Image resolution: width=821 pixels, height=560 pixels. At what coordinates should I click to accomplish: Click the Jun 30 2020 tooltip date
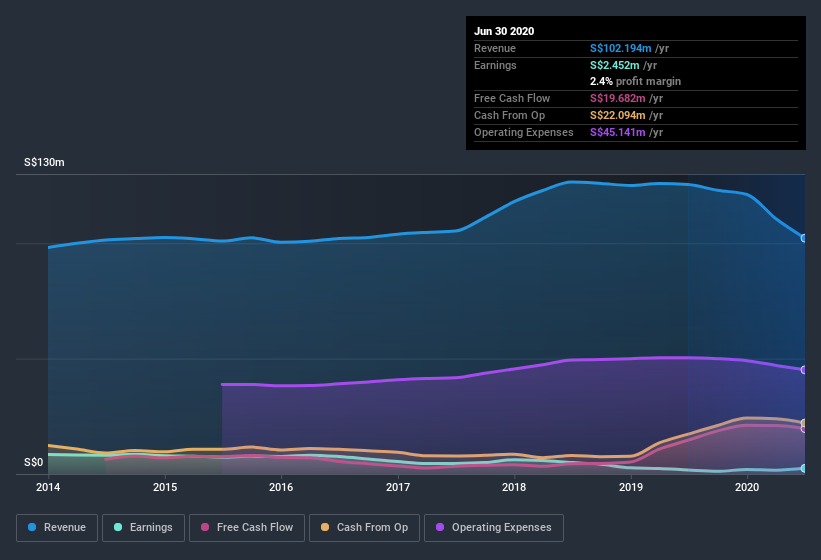(x=504, y=31)
